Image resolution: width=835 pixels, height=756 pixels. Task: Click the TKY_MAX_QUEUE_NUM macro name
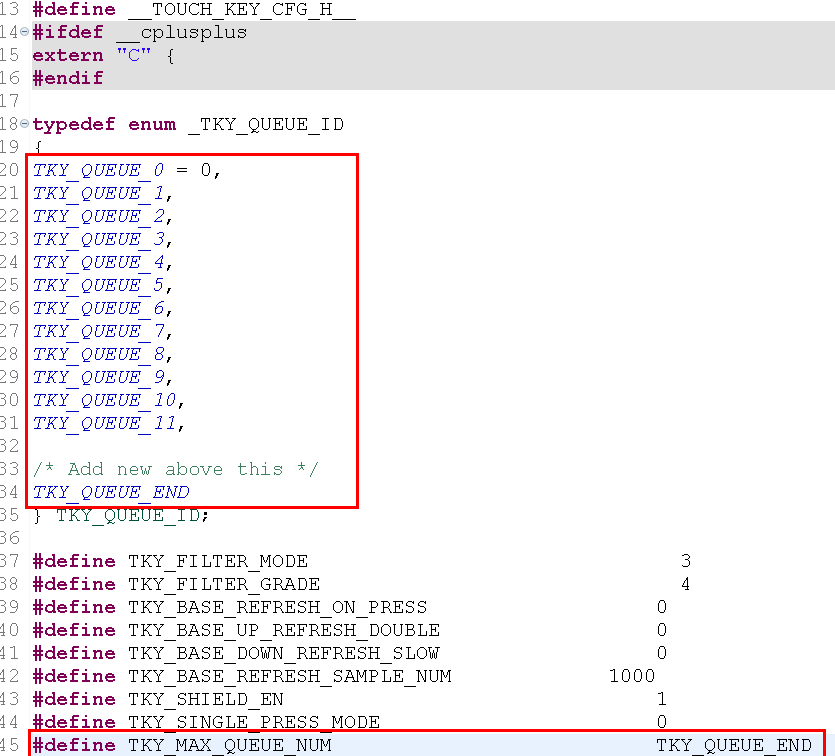[x=230, y=745]
